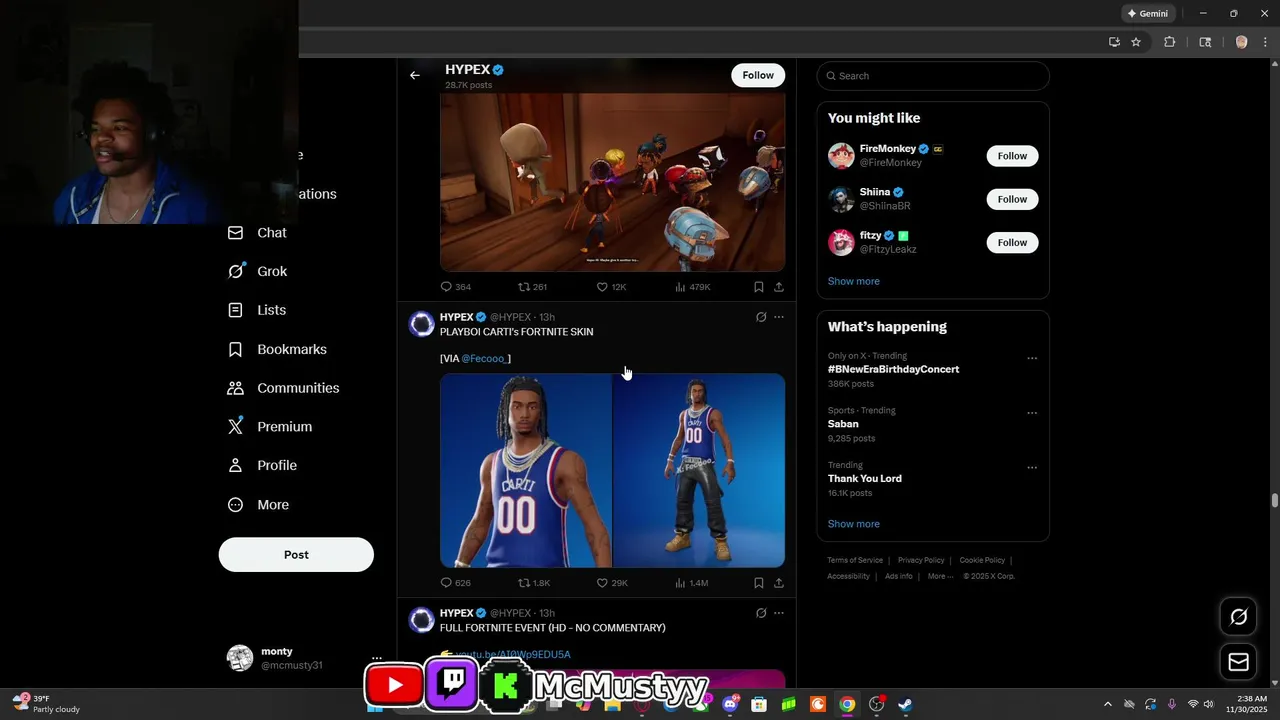Open Gemini in the Chrome title bar

pos(1148,14)
